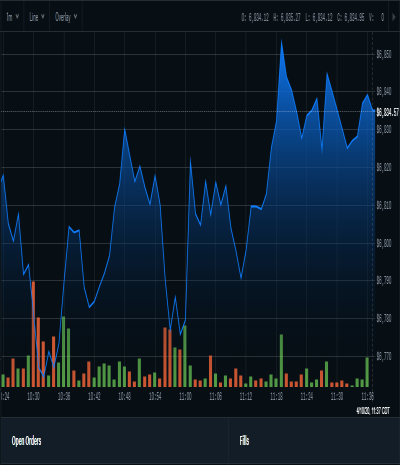Expand the Overlay dropdown
This screenshot has width=400, height=465.
tap(66, 17)
